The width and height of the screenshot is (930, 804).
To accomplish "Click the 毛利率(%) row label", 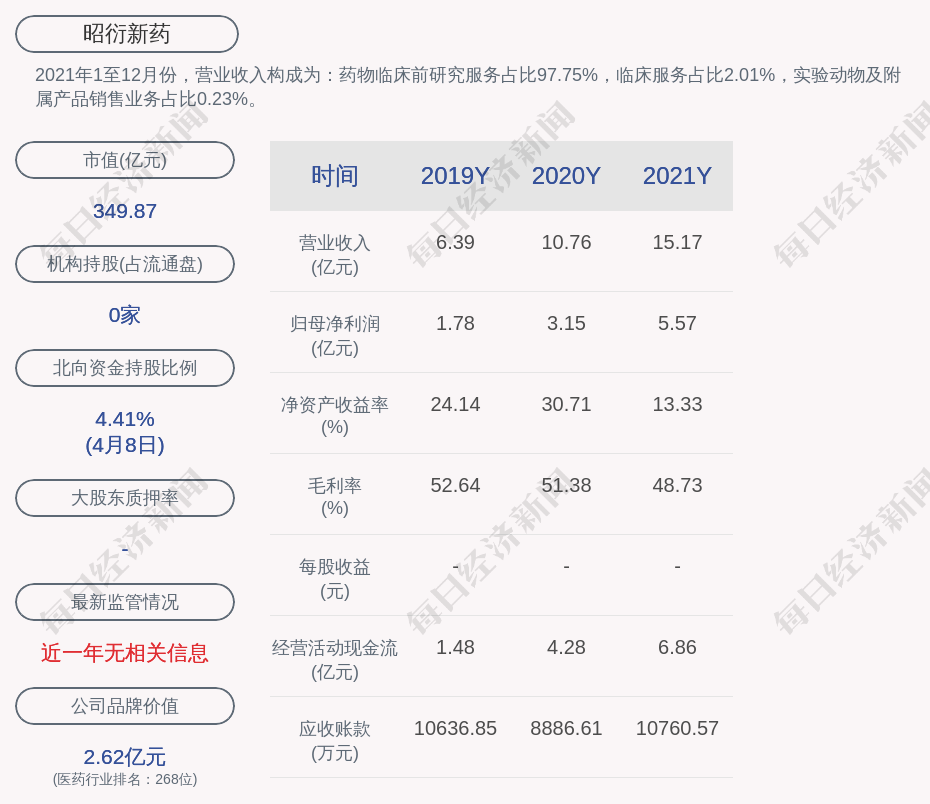I will (335, 497).
